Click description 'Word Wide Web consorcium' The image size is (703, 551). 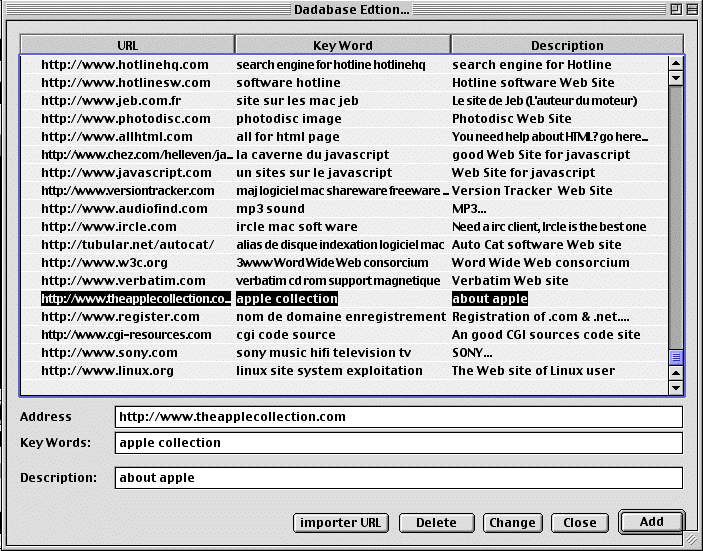tap(541, 263)
